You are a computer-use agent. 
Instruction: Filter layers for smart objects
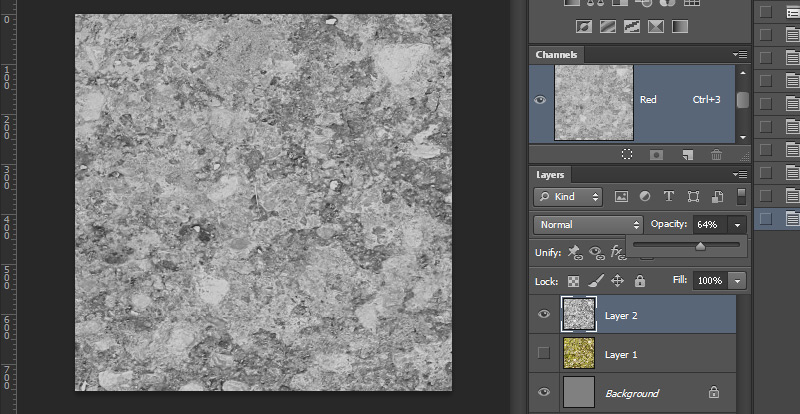[x=717, y=197]
